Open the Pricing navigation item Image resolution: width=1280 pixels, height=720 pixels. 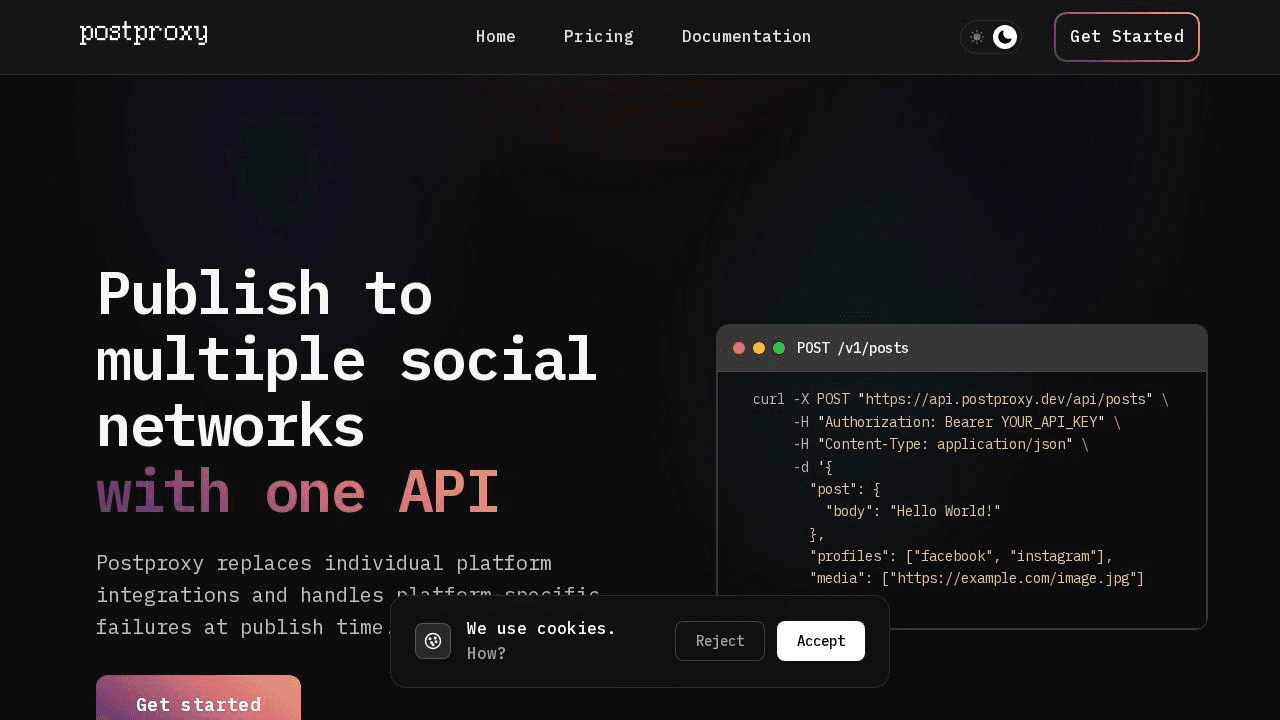pyautogui.click(x=598, y=37)
